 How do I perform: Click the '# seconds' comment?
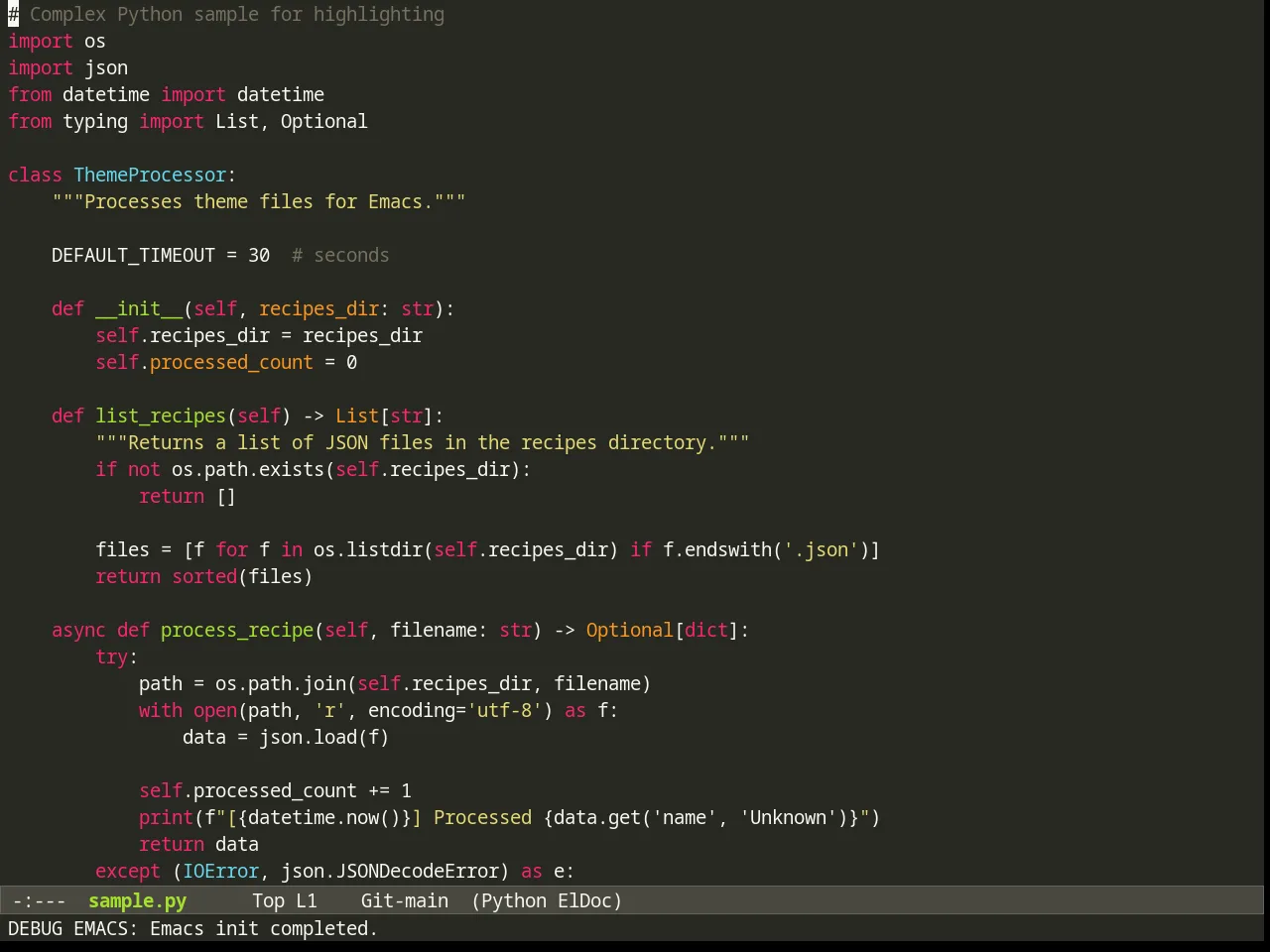click(x=340, y=255)
